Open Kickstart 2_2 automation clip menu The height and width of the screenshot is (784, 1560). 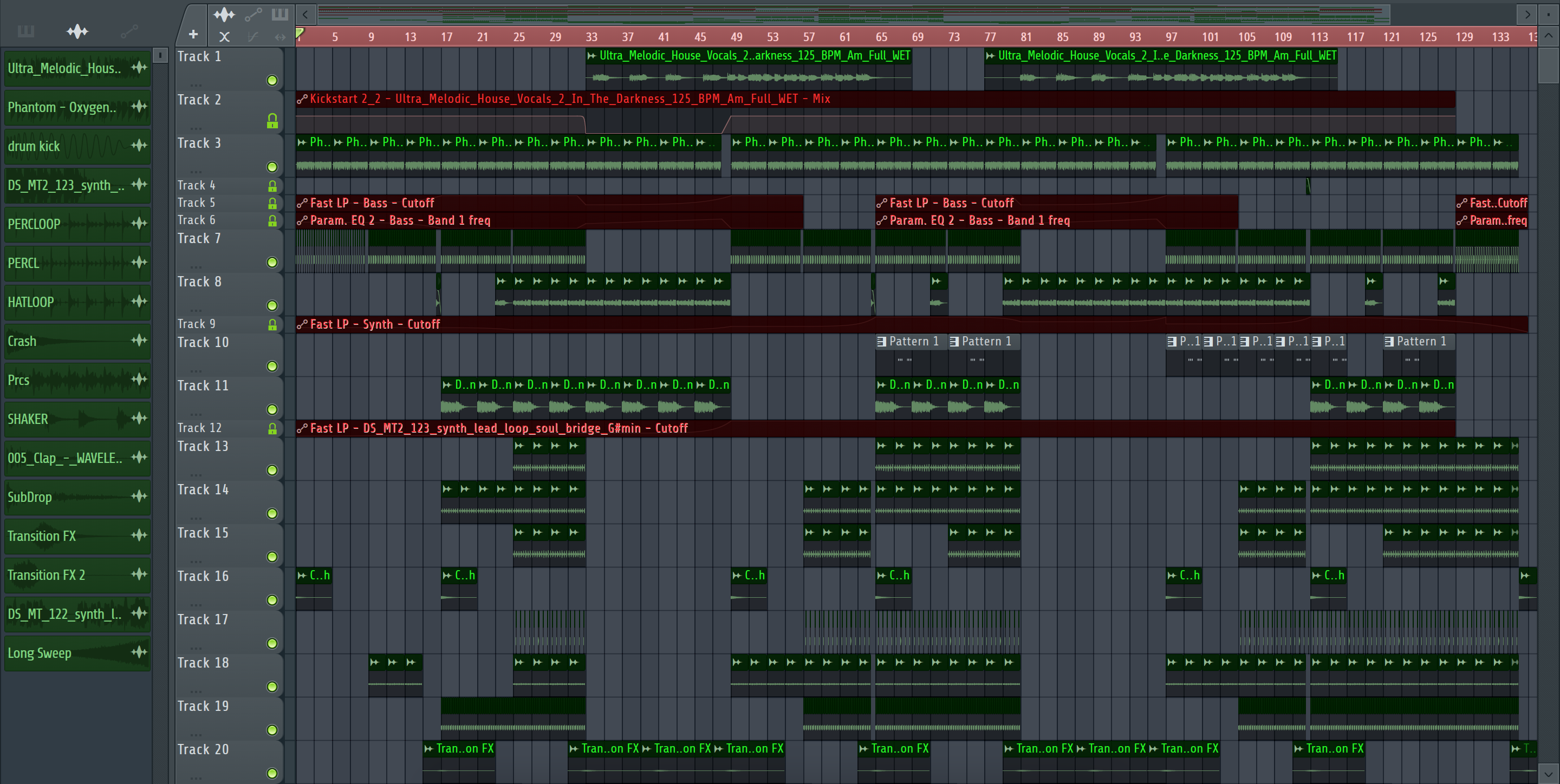[x=302, y=99]
